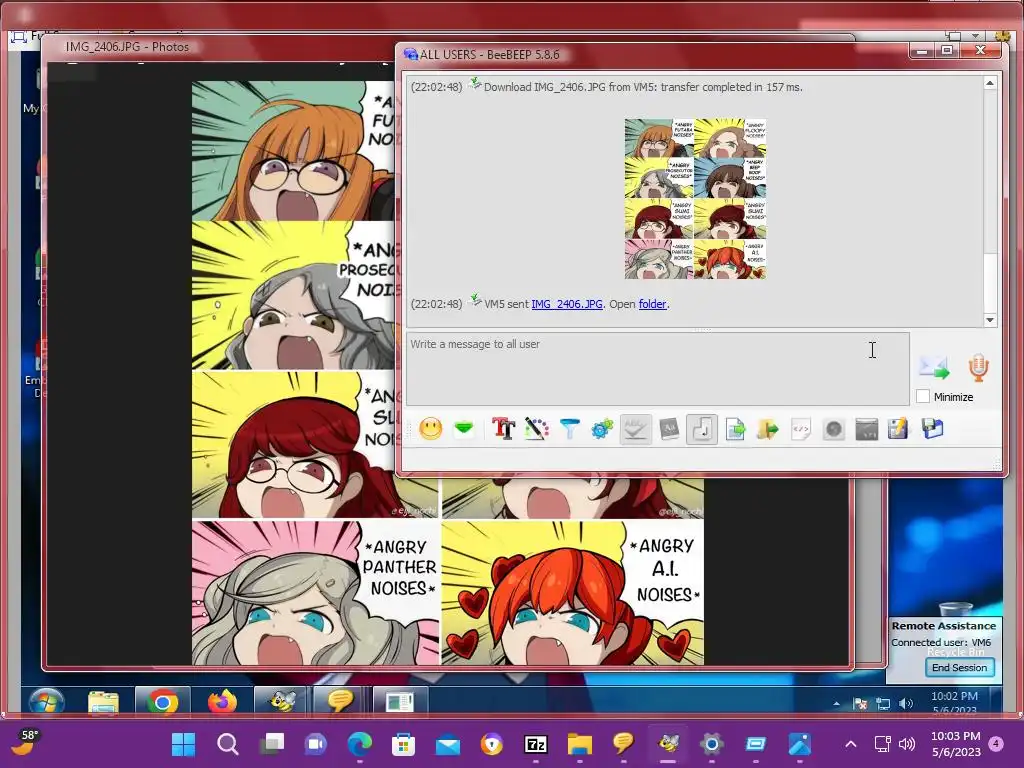Open Mail on the host taskbar
Image resolution: width=1024 pixels, height=768 pixels.
point(448,744)
